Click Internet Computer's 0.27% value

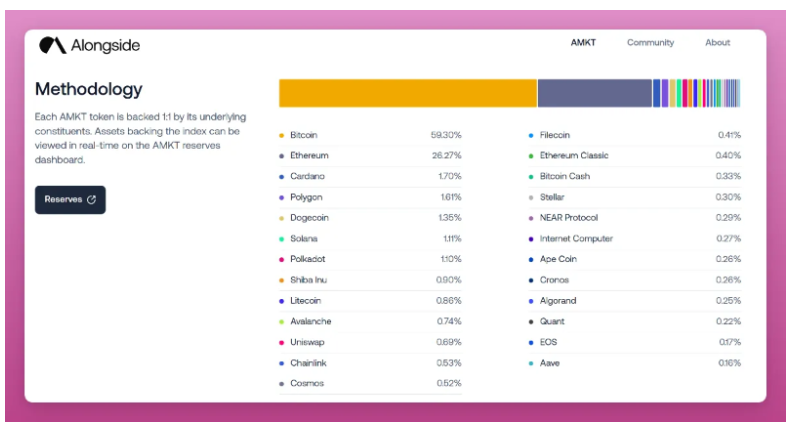click(729, 238)
